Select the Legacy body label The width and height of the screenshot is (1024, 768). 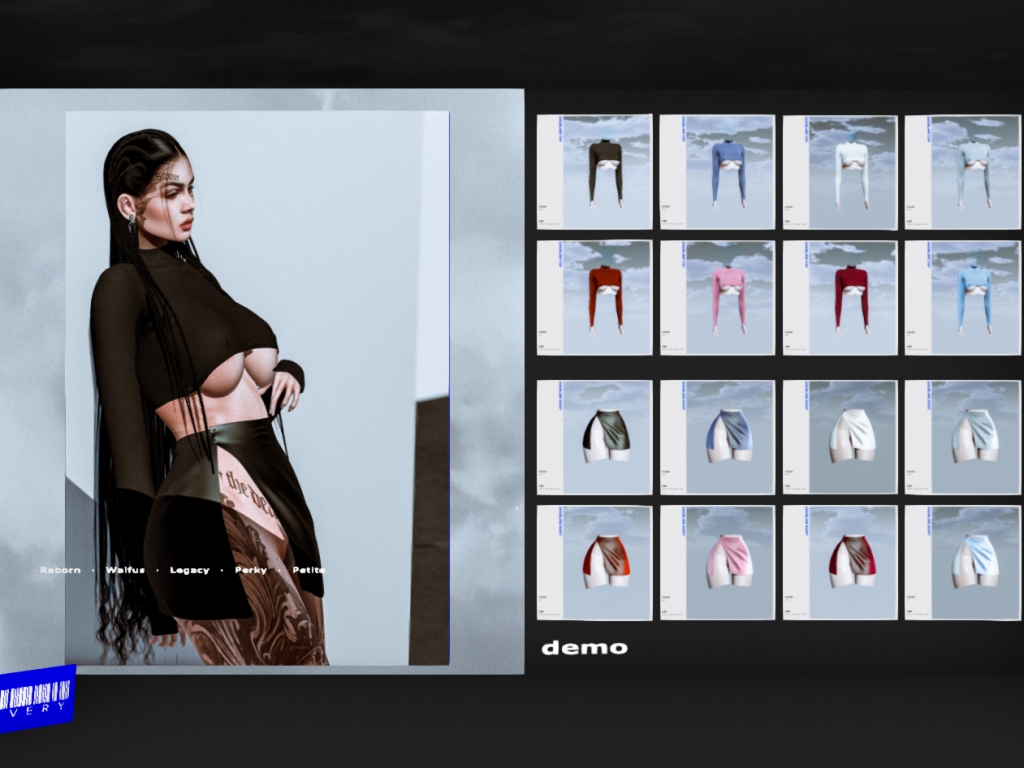190,570
